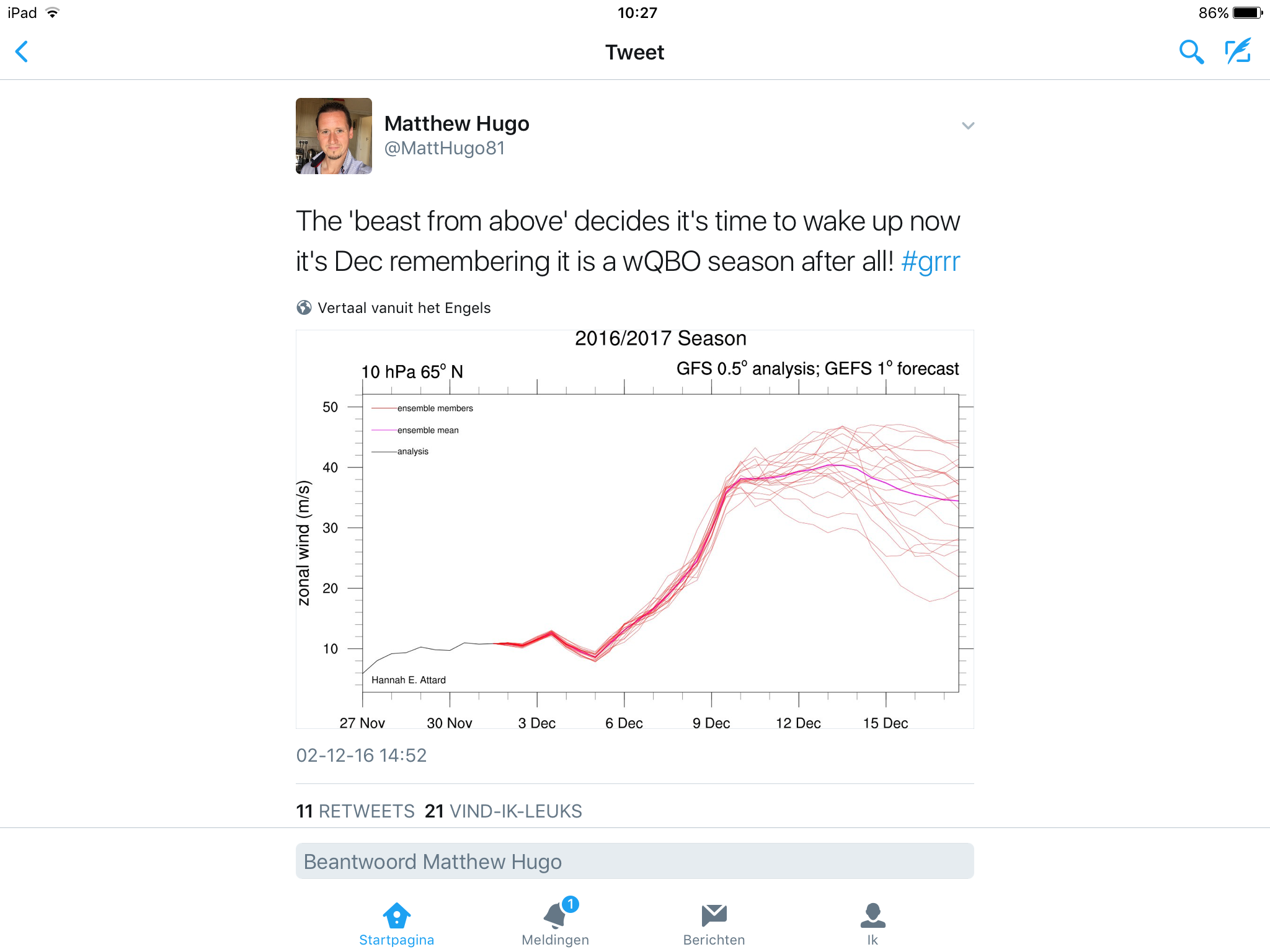This screenshot has height=952, width=1270.
Task: Open the search magnifier icon
Action: (1191, 52)
